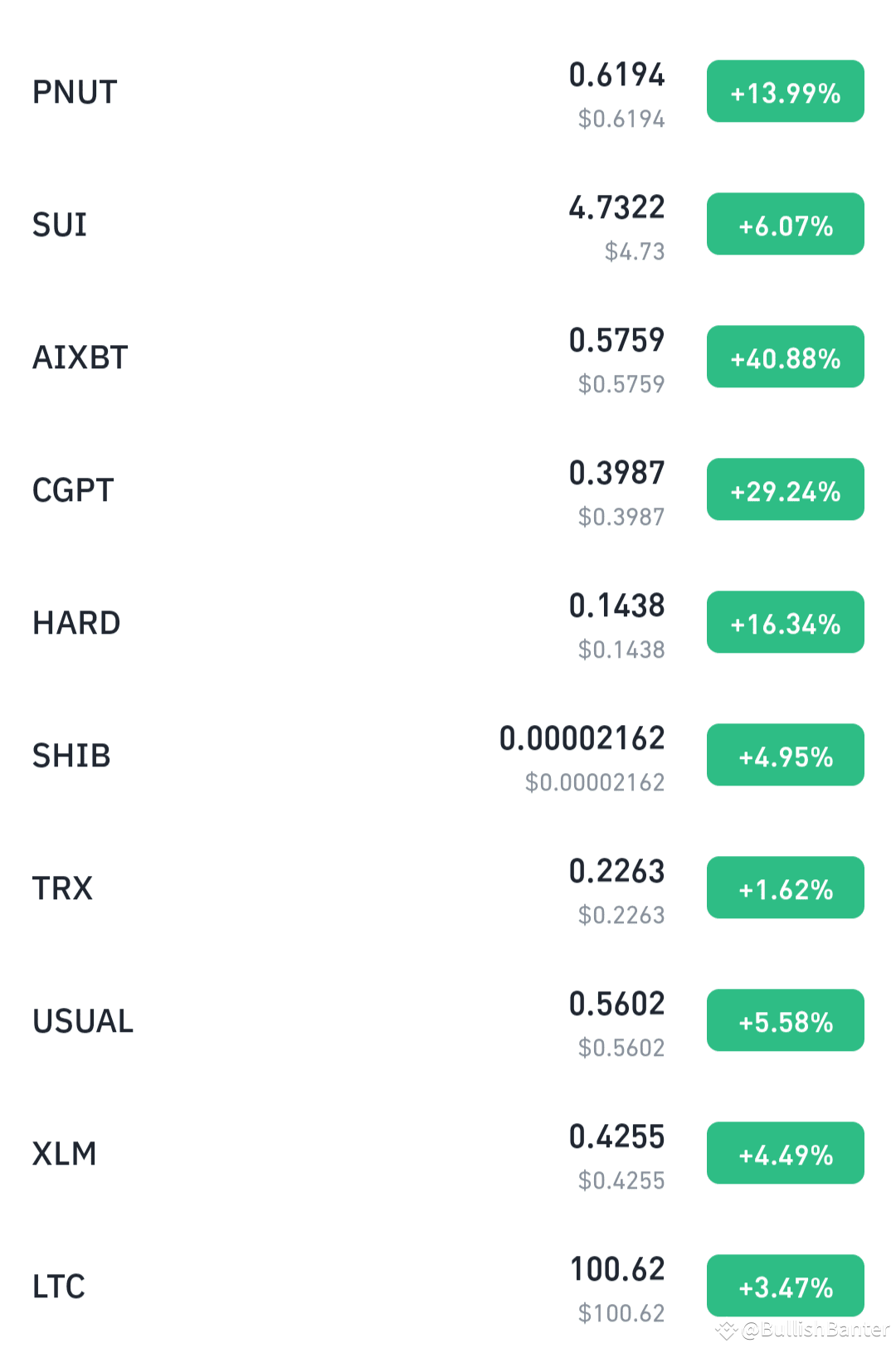896x1348 pixels.
Task: Select the CGPT coin name
Action: pos(73,490)
